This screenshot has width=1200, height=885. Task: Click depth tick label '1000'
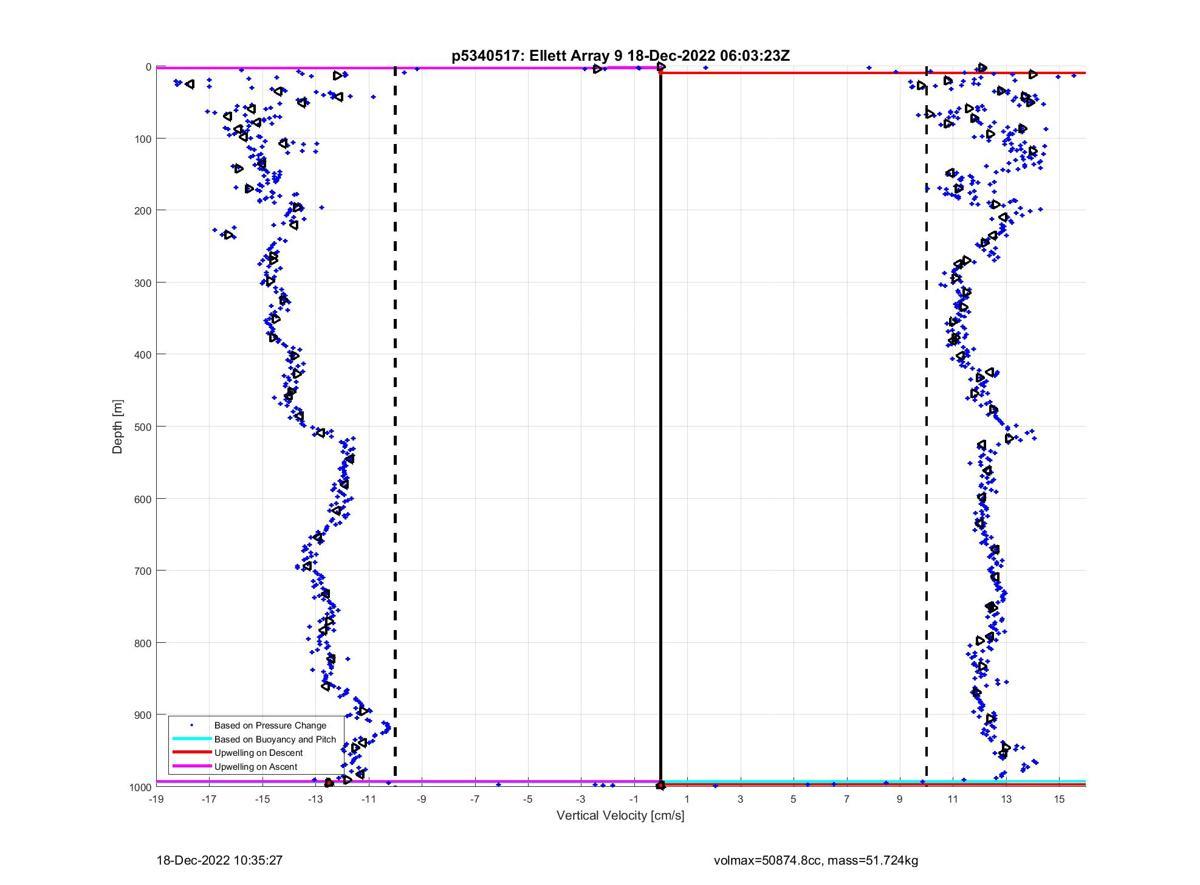[139, 787]
